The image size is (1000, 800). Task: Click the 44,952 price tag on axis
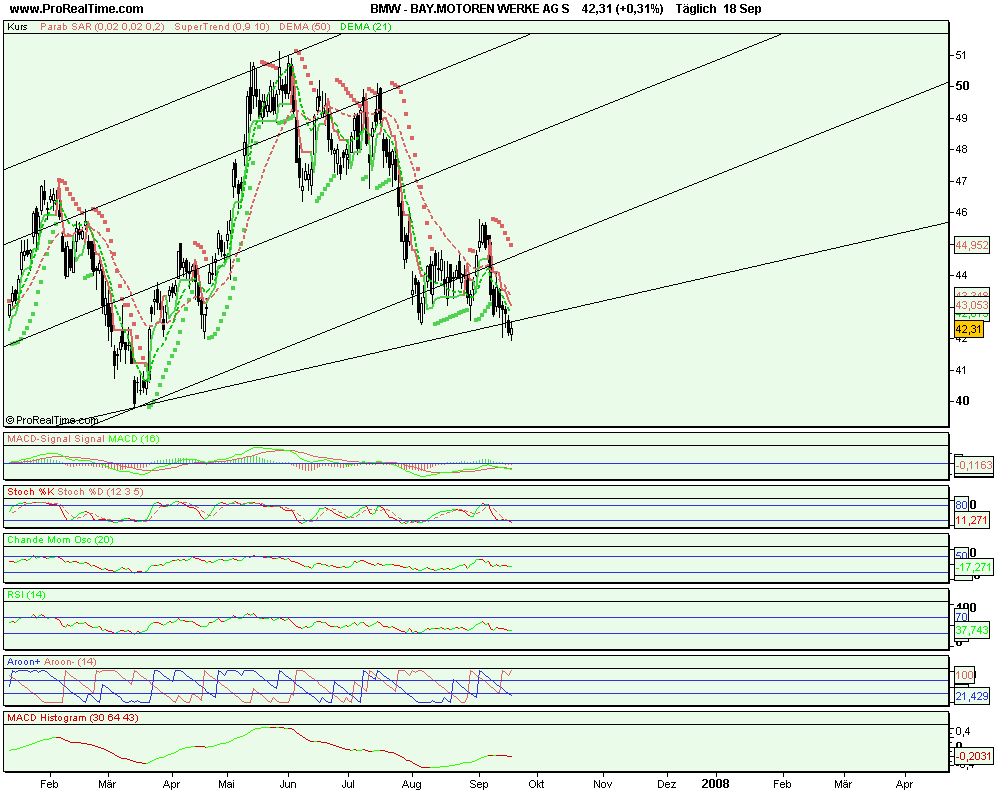click(971, 245)
